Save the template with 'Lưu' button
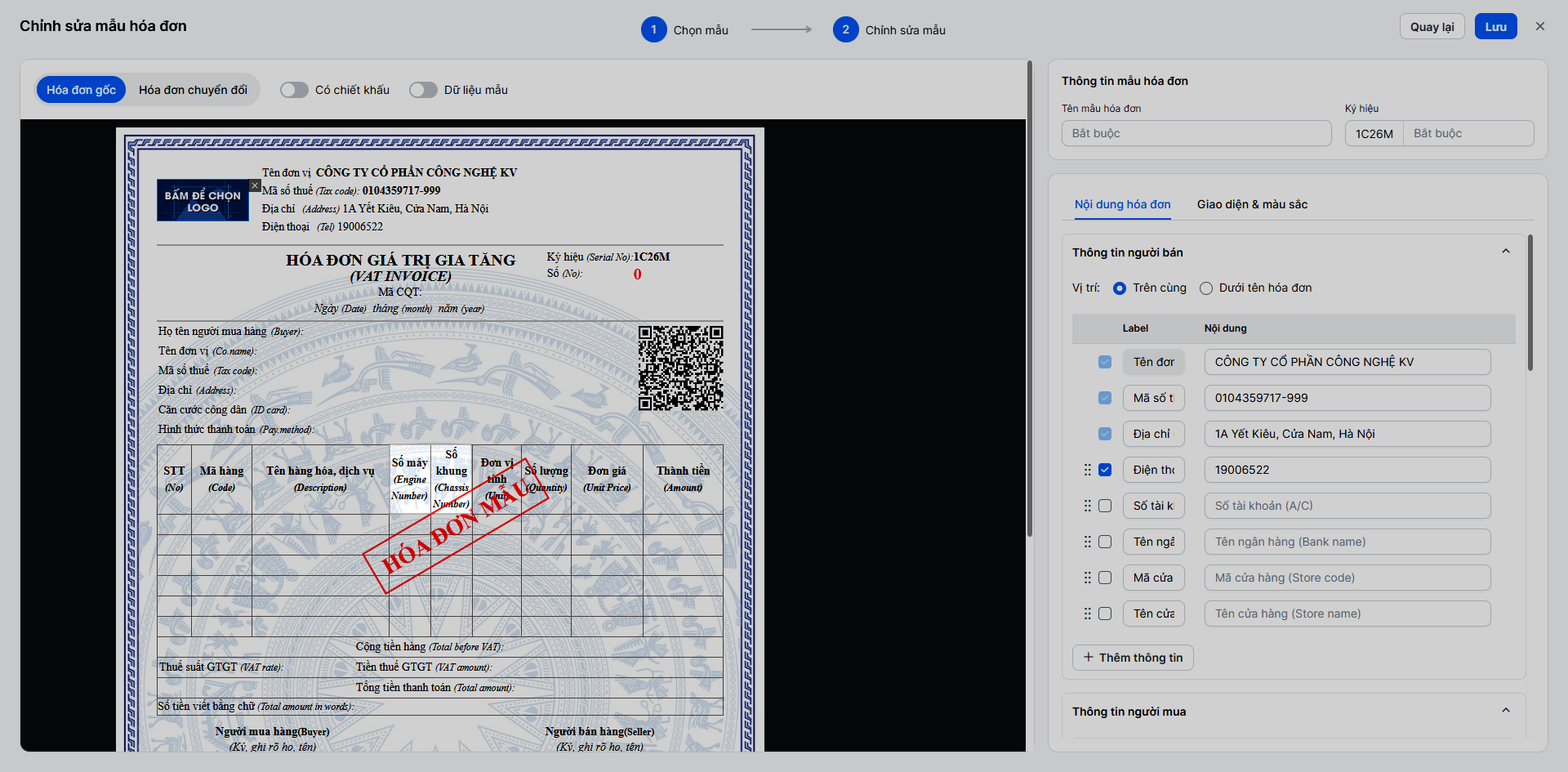Viewport: 1568px width, 772px height. [1495, 26]
